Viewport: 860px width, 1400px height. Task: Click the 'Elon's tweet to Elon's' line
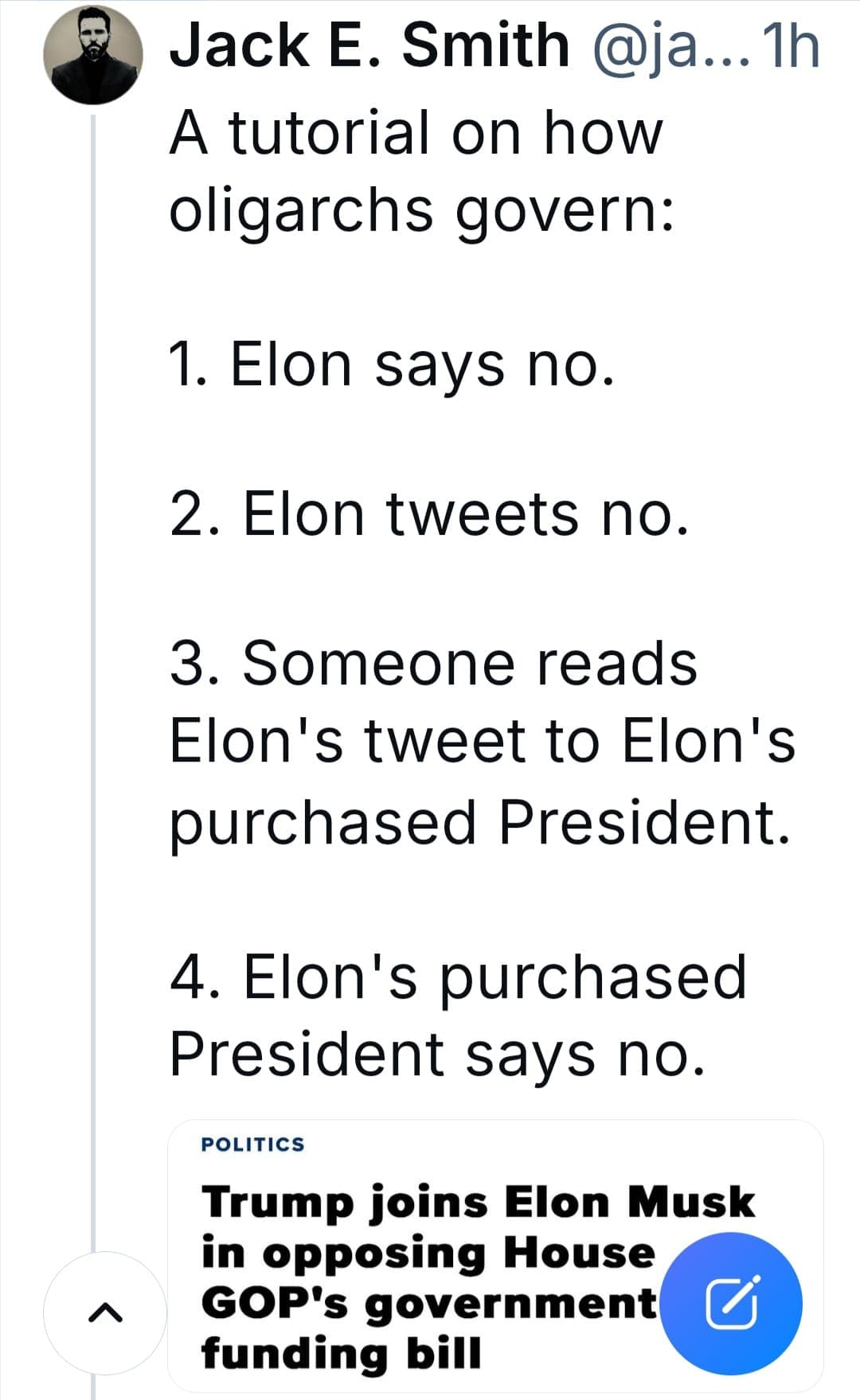[x=483, y=740]
